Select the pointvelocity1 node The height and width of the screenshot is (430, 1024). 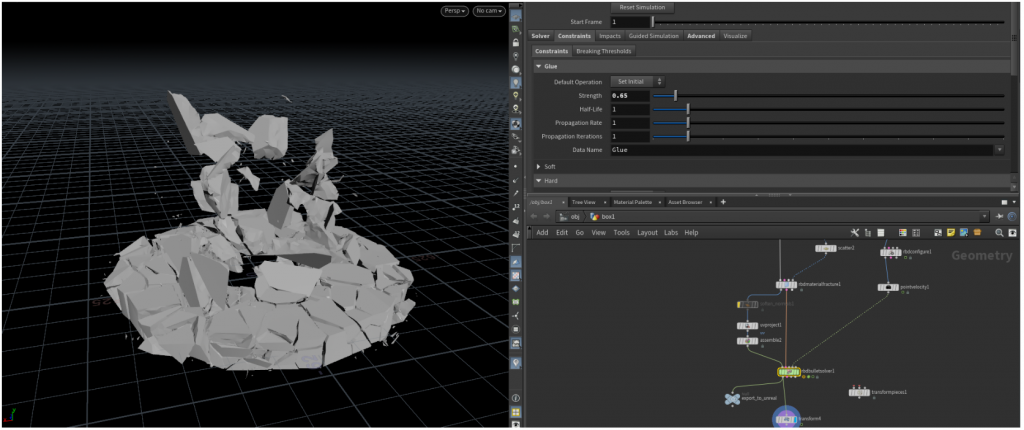888,287
